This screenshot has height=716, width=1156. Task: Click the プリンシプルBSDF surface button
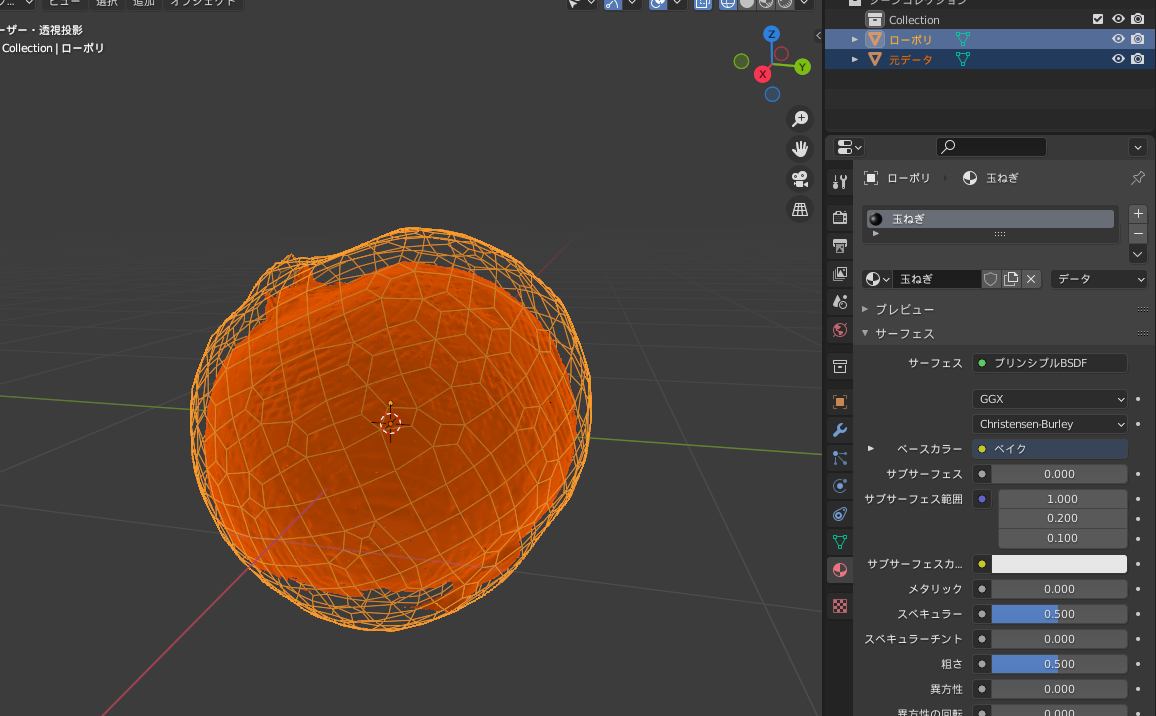point(1049,362)
